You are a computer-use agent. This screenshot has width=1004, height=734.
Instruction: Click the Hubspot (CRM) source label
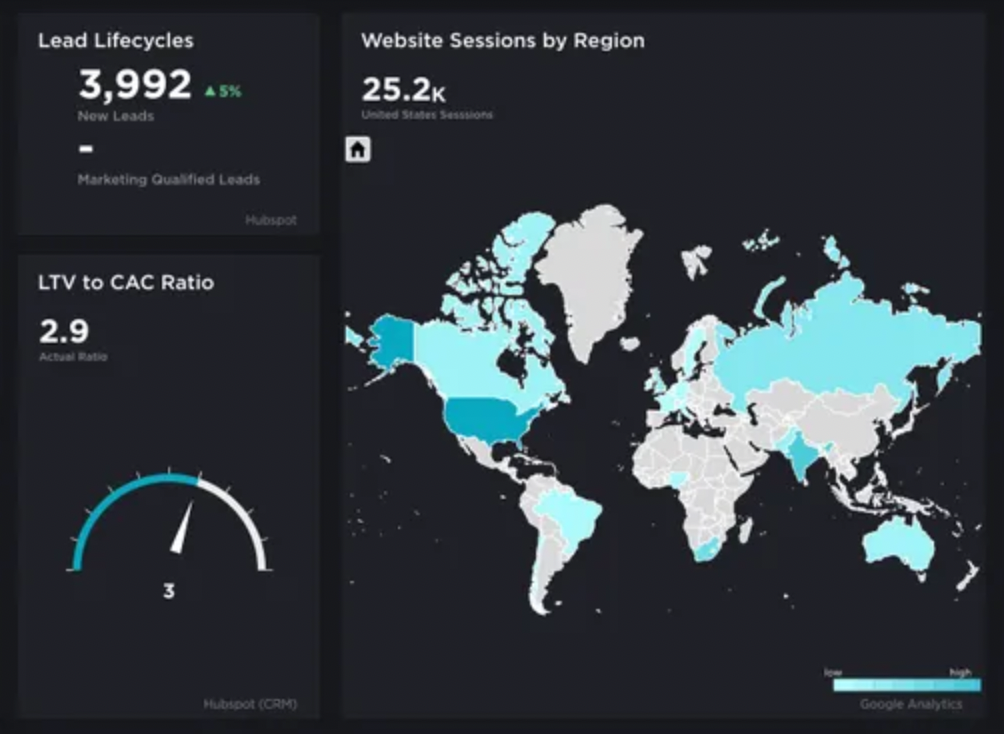pos(250,705)
